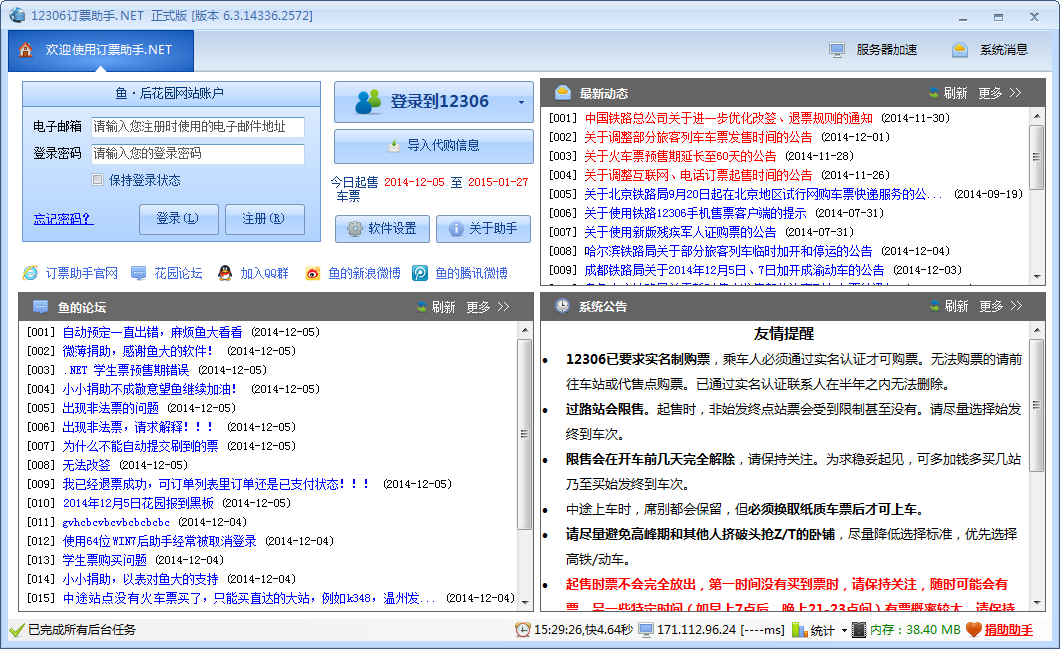Open news 关于使用铁路12306手机售票客户端的提示
This screenshot has width=1060, height=649.
tap(695, 214)
